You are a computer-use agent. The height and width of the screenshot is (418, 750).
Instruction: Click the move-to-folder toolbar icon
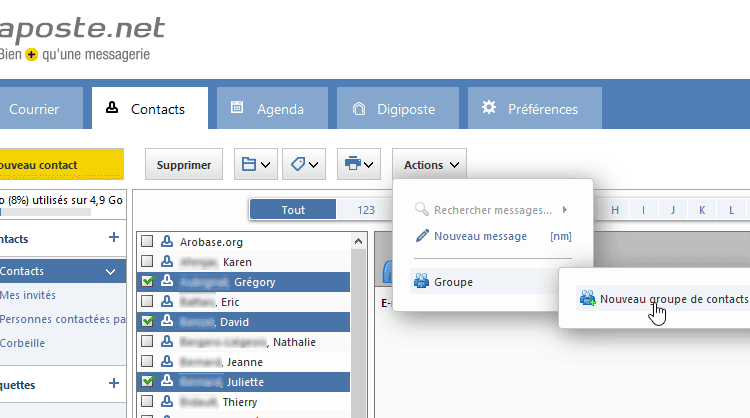[250, 164]
